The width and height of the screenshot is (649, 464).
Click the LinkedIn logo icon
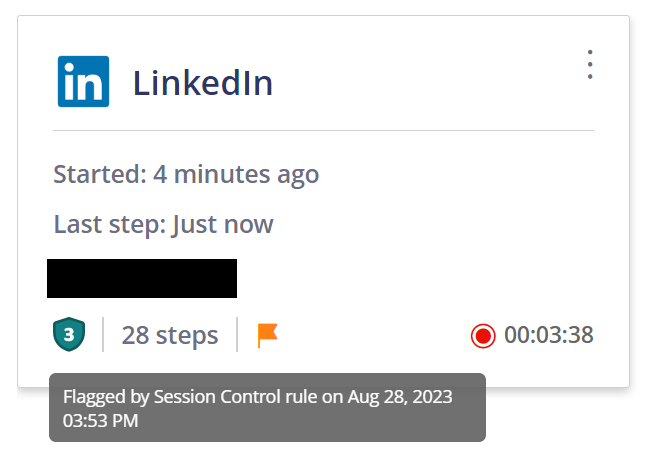[83, 82]
